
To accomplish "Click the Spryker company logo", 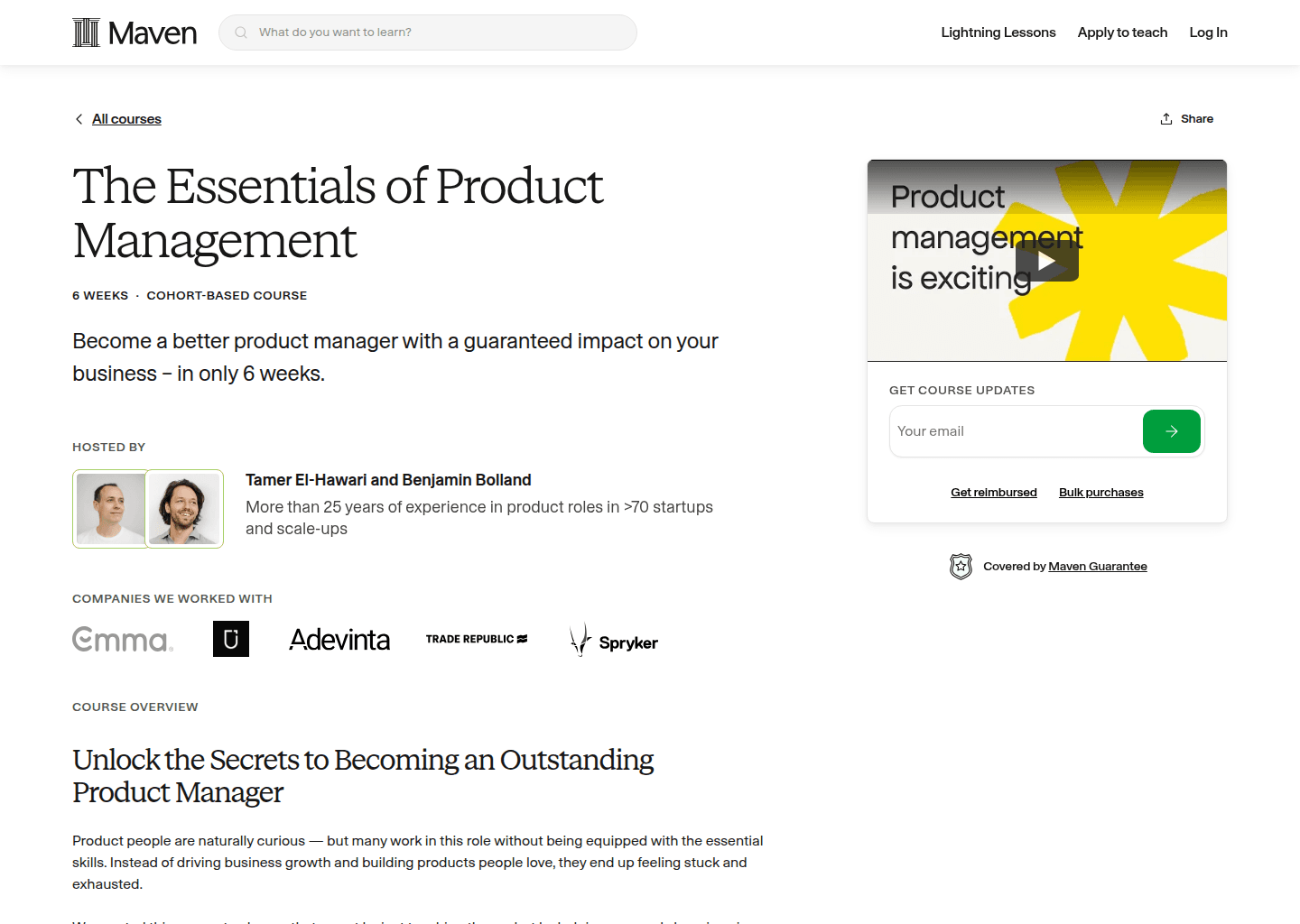I will [x=612, y=639].
